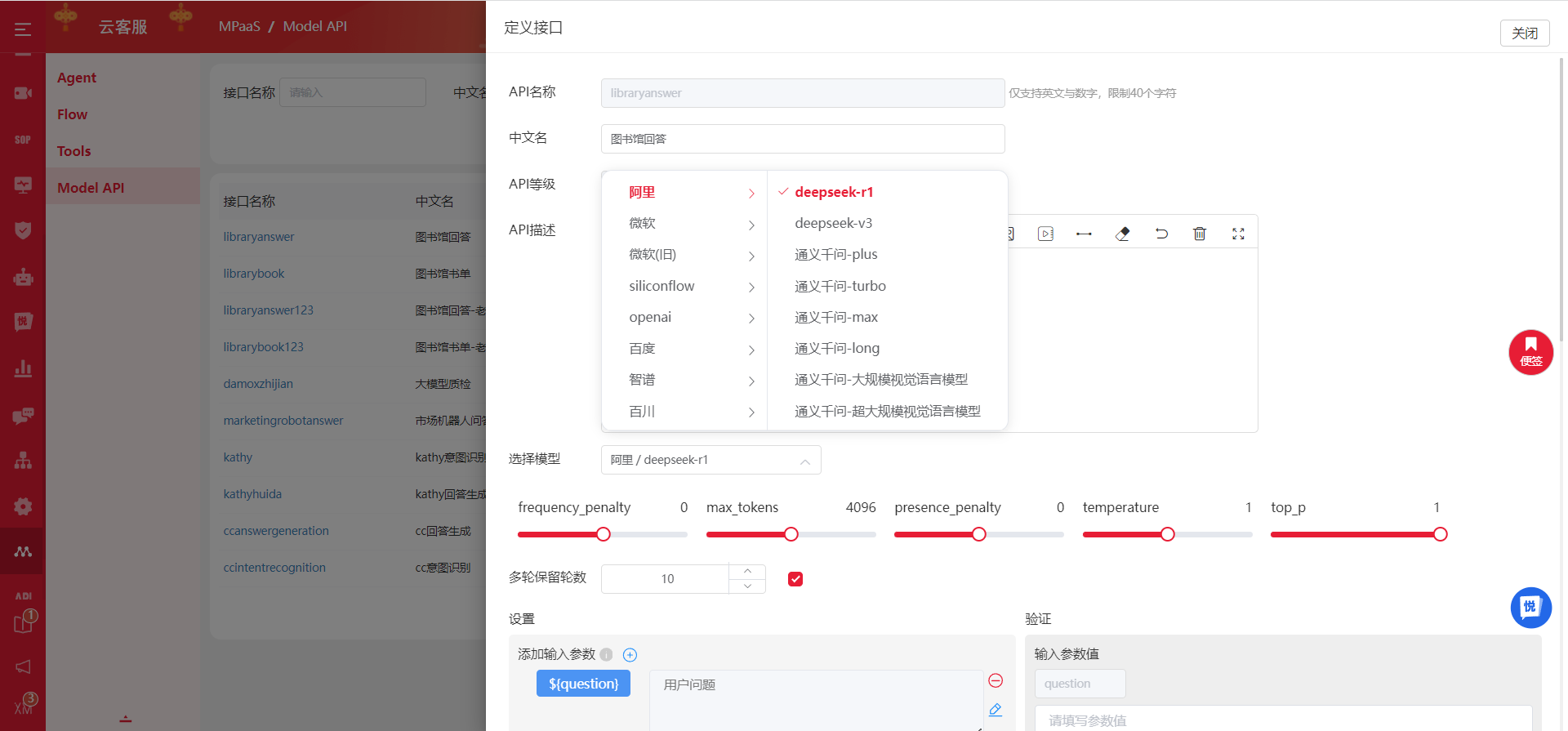Image resolution: width=1568 pixels, height=731 pixels.
Task: Click the insert video icon in description editor
Action: click(x=1045, y=234)
